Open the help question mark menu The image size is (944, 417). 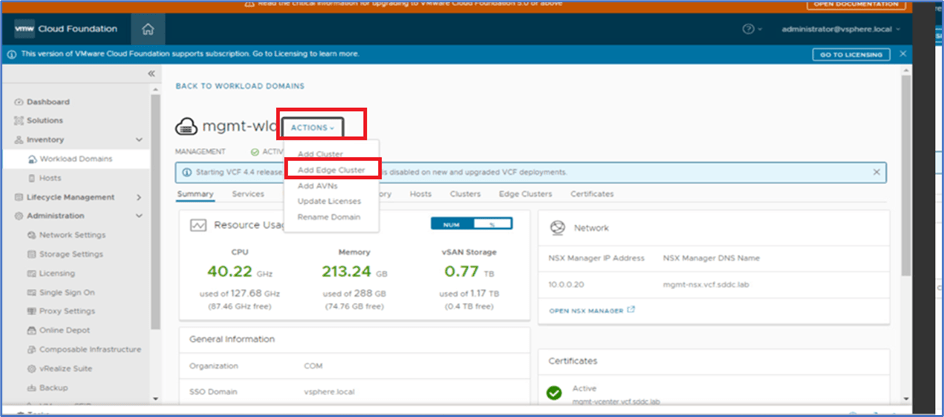point(750,29)
